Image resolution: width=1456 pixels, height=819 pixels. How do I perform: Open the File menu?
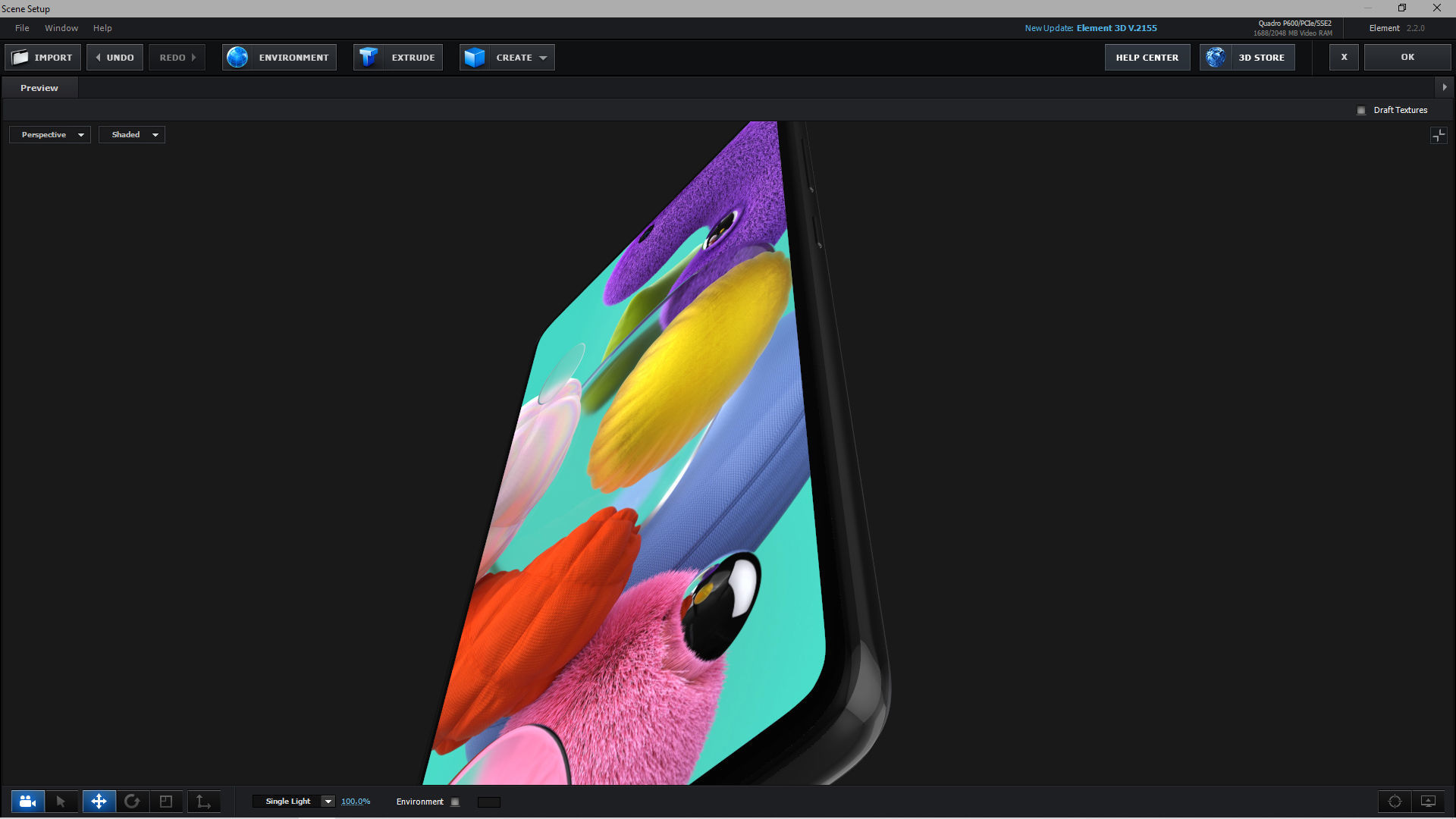22,28
